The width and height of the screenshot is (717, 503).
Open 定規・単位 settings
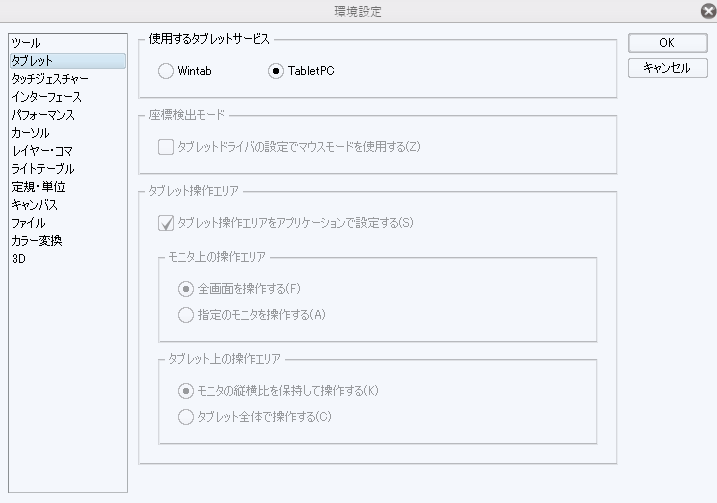(39, 187)
